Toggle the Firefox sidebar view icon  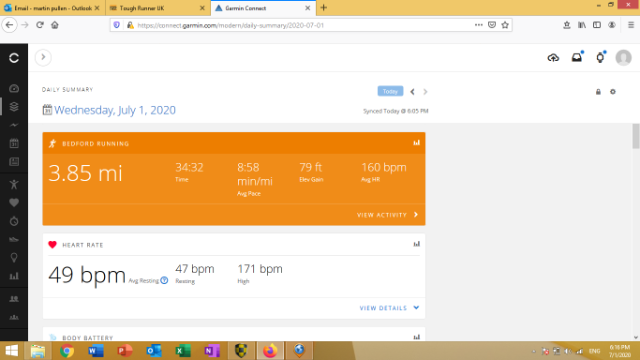tap(597, 25)
